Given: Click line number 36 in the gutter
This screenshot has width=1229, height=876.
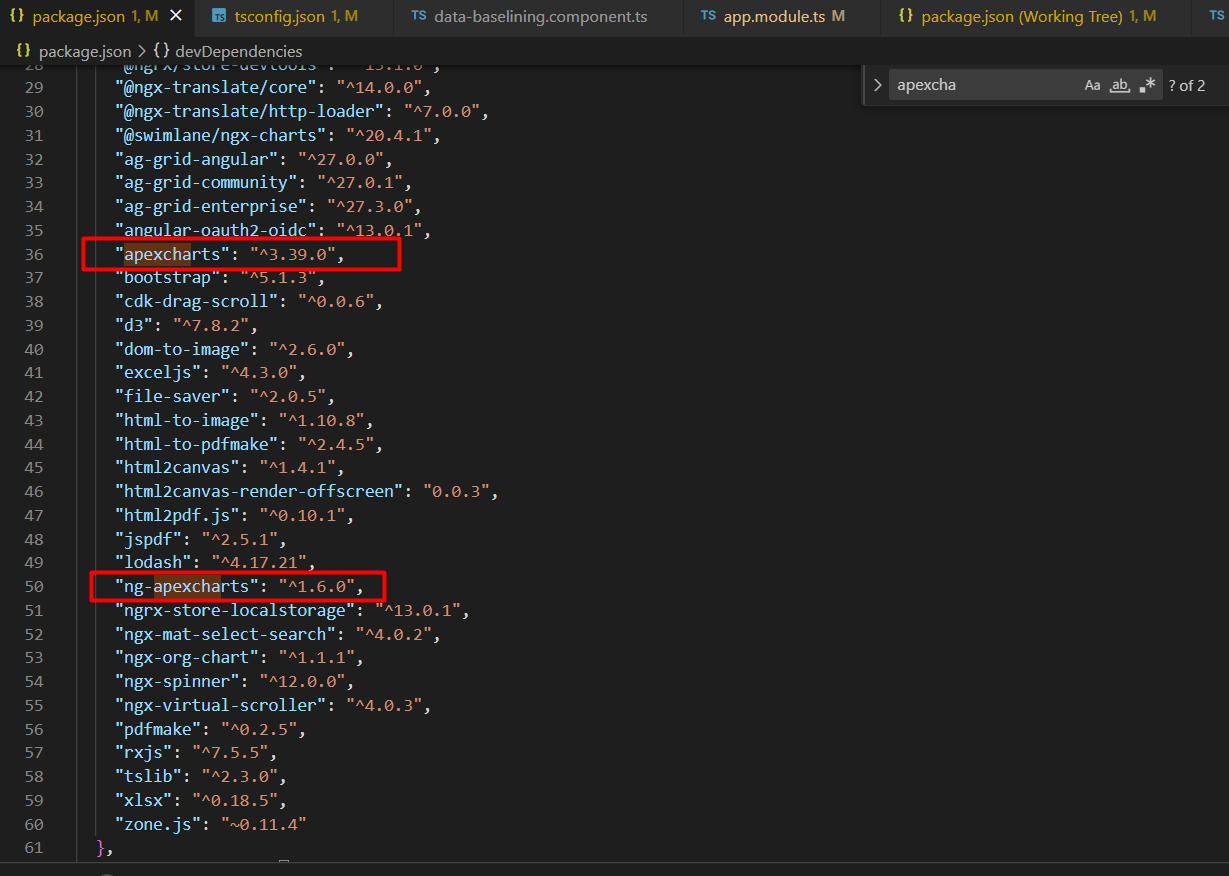Looking at the screenshot, I should click(33, 253).
